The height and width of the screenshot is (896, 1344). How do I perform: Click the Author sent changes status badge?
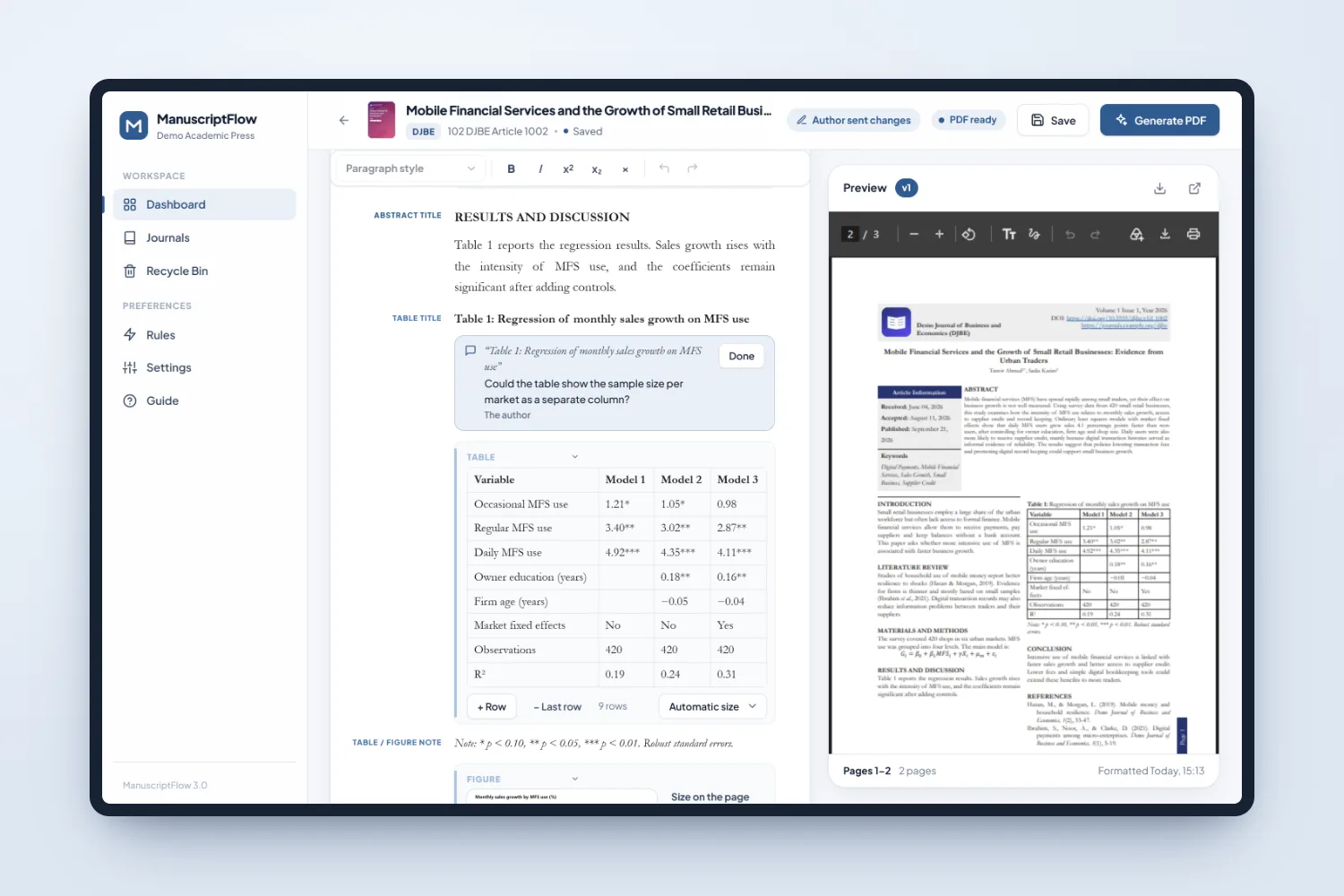coord(854,120)
